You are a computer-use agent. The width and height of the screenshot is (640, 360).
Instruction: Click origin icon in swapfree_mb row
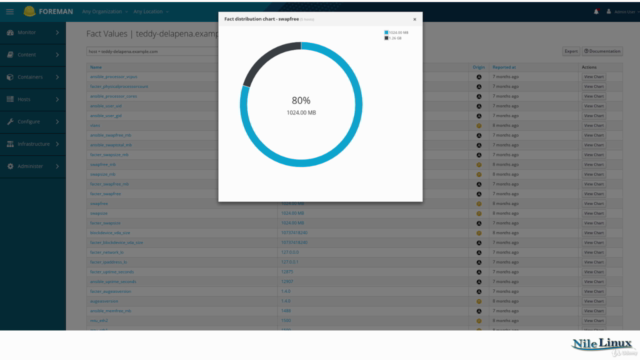point(479,164)
